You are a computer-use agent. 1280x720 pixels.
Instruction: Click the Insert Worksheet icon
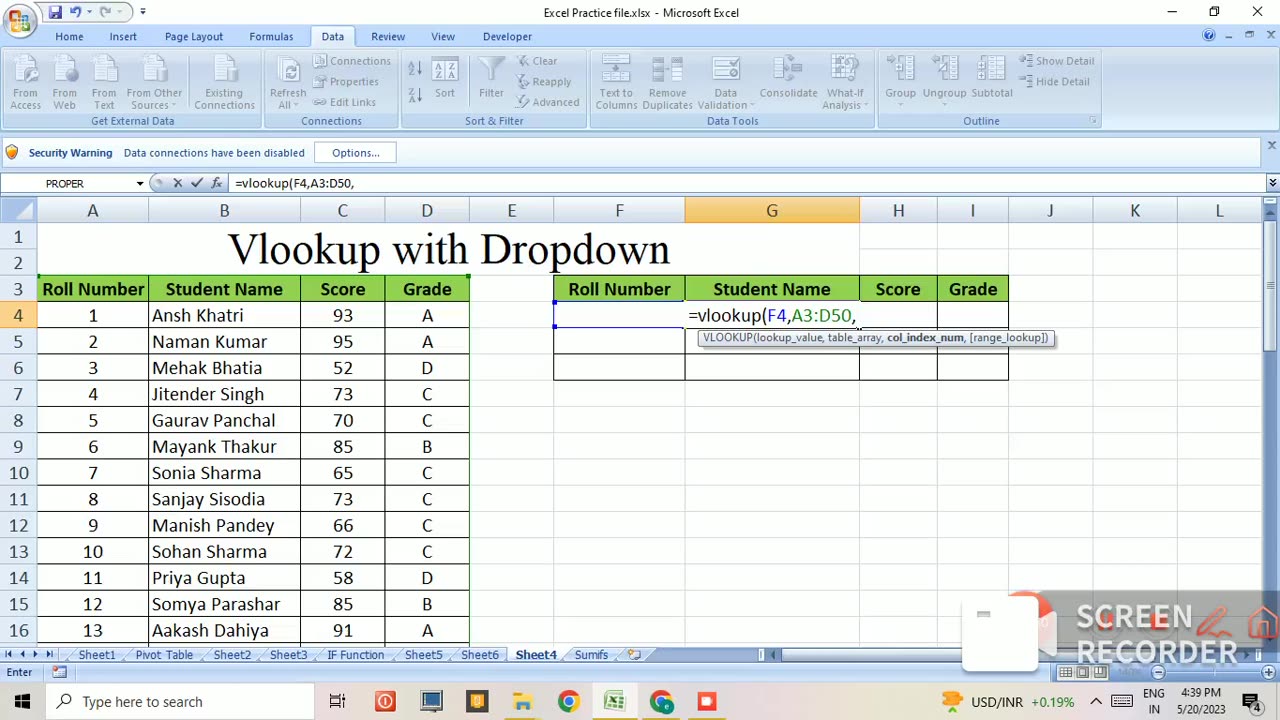634,655
